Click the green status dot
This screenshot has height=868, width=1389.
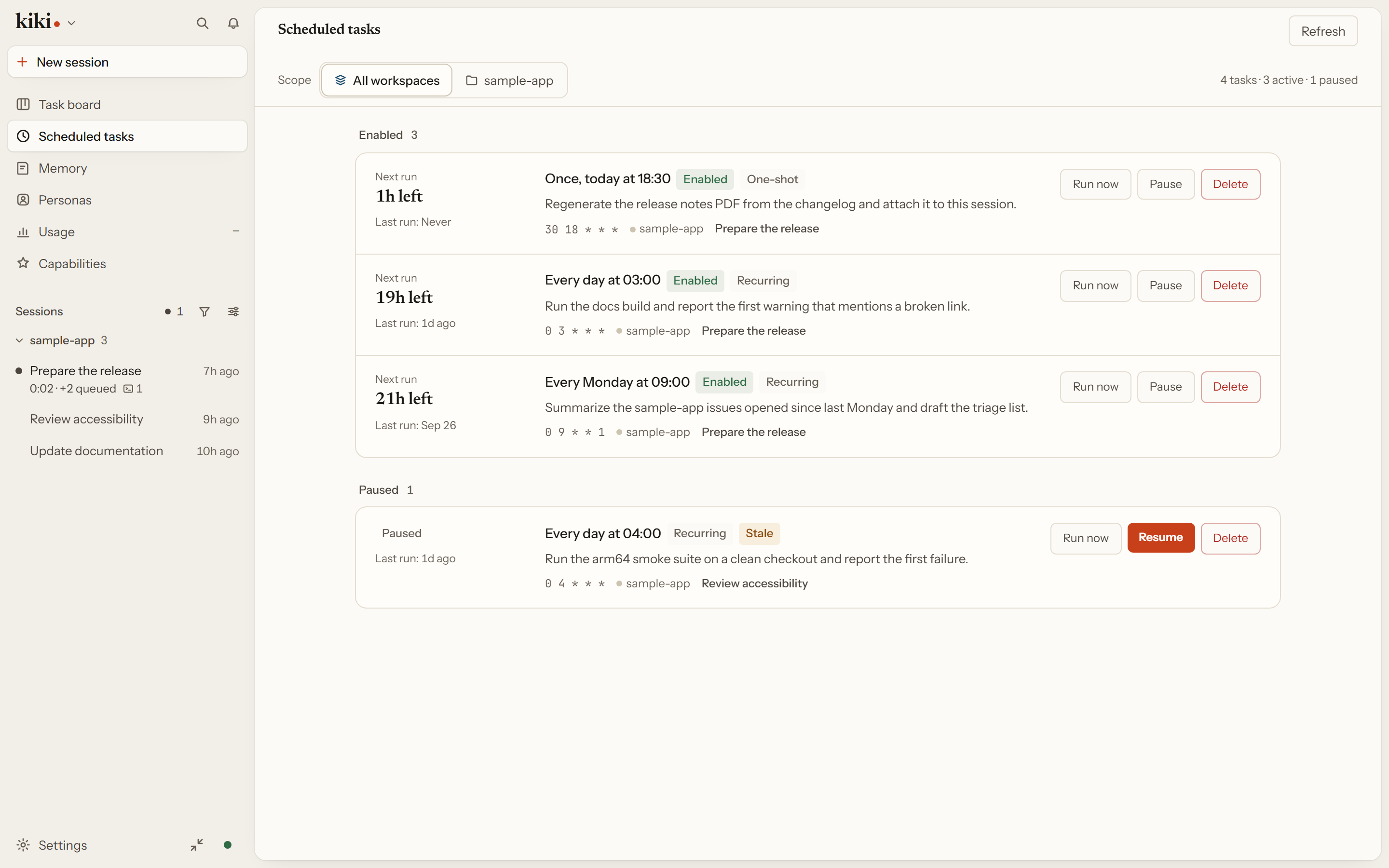[x=227, y=845]
